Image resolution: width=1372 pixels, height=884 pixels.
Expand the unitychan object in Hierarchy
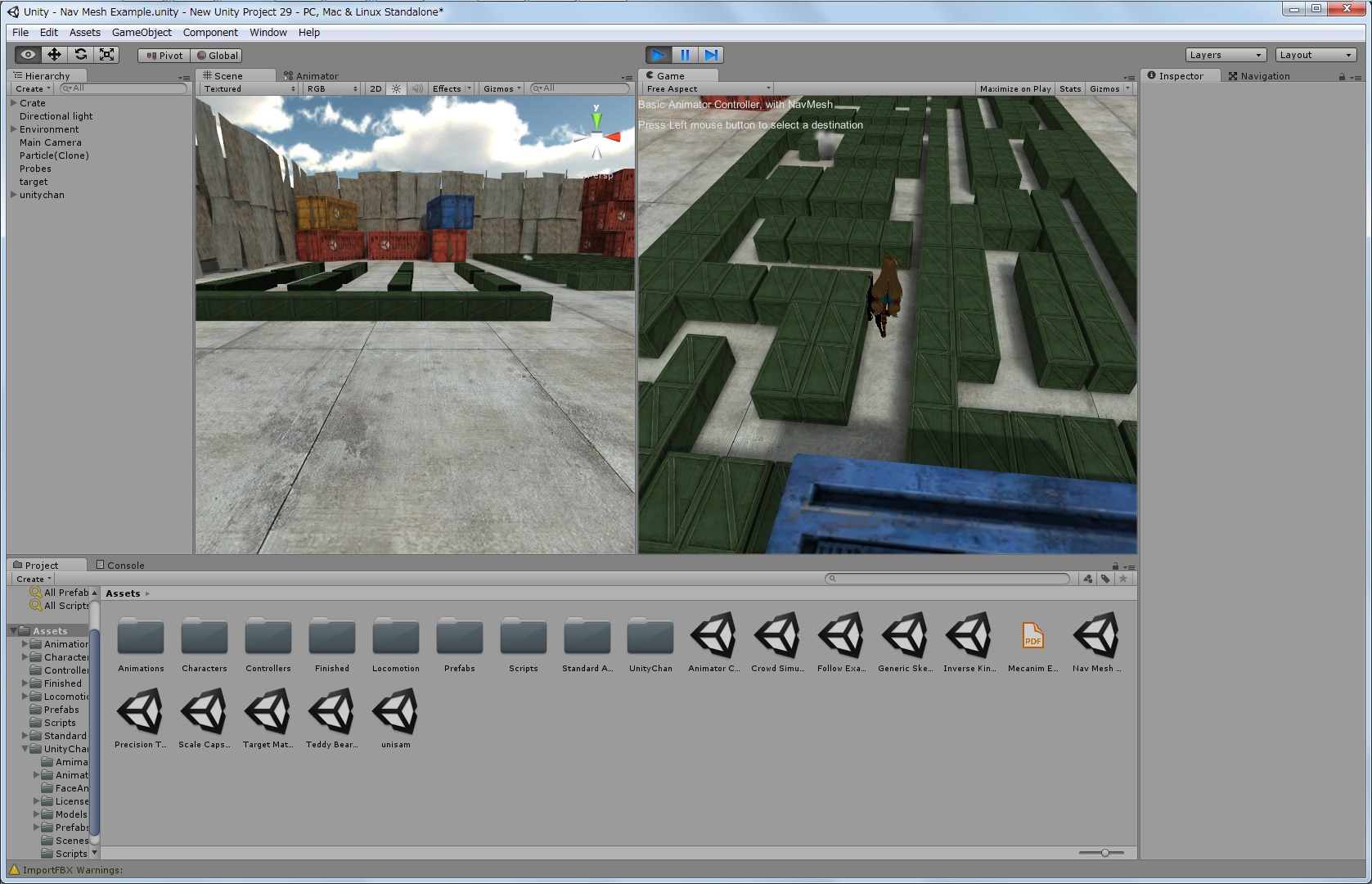coord(14,195)
